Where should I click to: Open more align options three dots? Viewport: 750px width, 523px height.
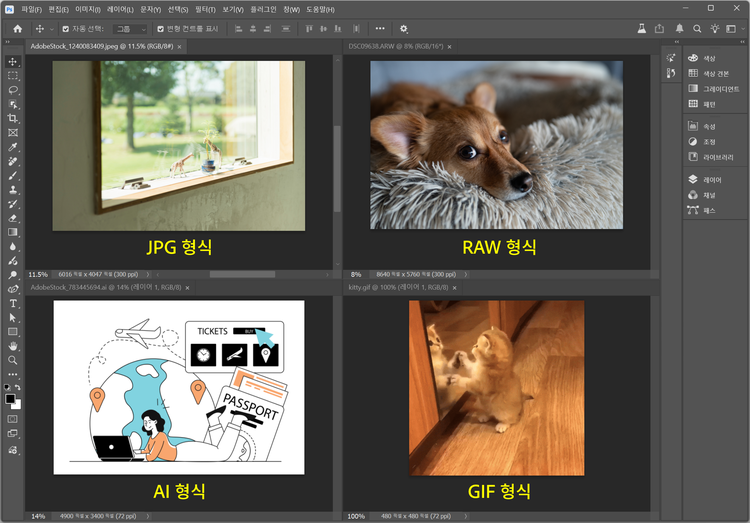(380, 29)
